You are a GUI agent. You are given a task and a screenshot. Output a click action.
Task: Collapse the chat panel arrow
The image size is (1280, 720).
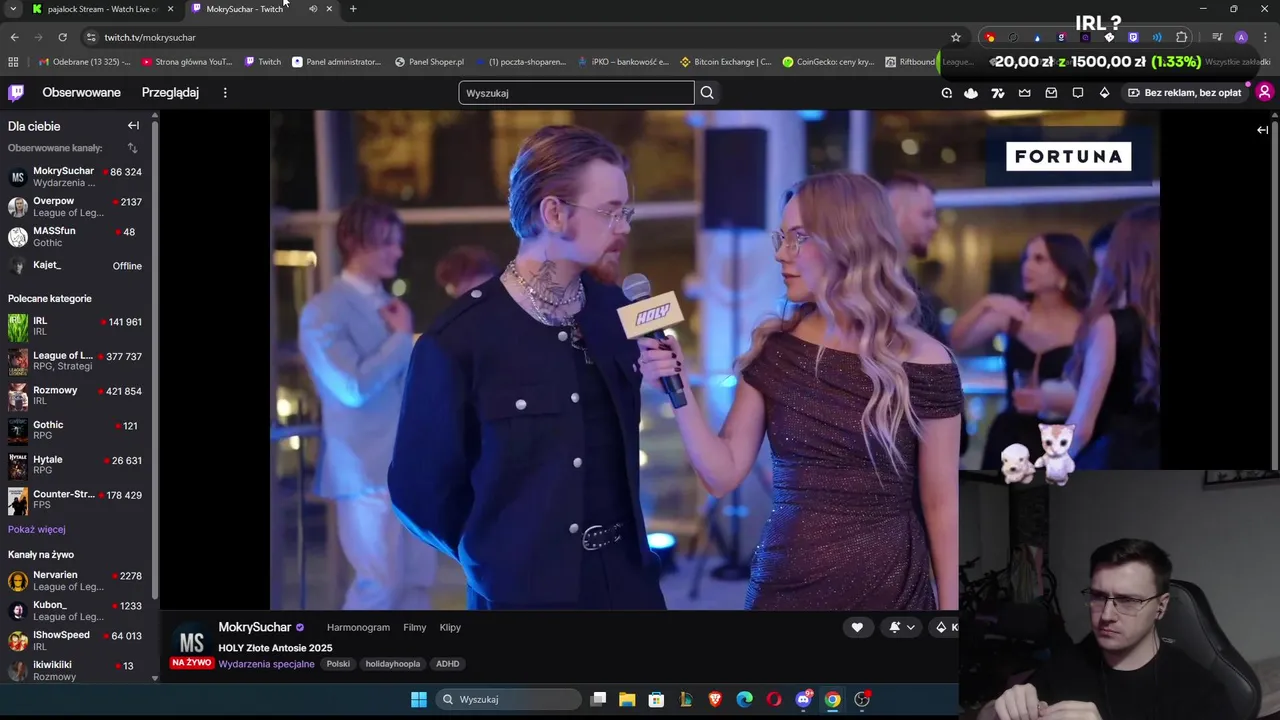point(1262,130)
